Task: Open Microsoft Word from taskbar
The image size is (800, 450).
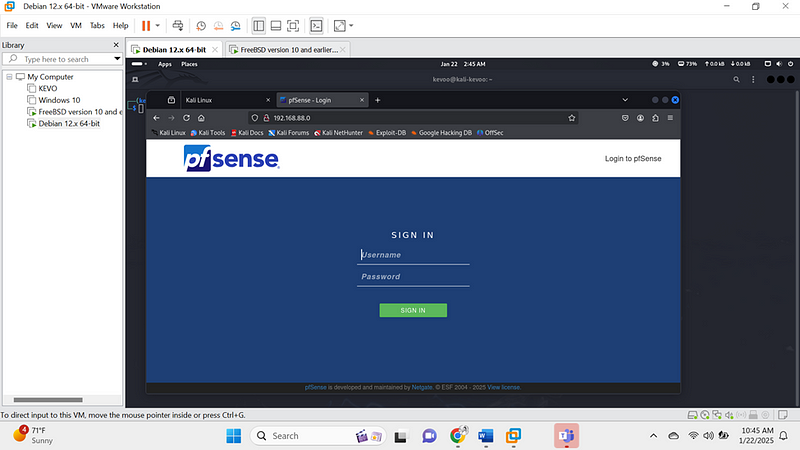Action: pos(486,436)
